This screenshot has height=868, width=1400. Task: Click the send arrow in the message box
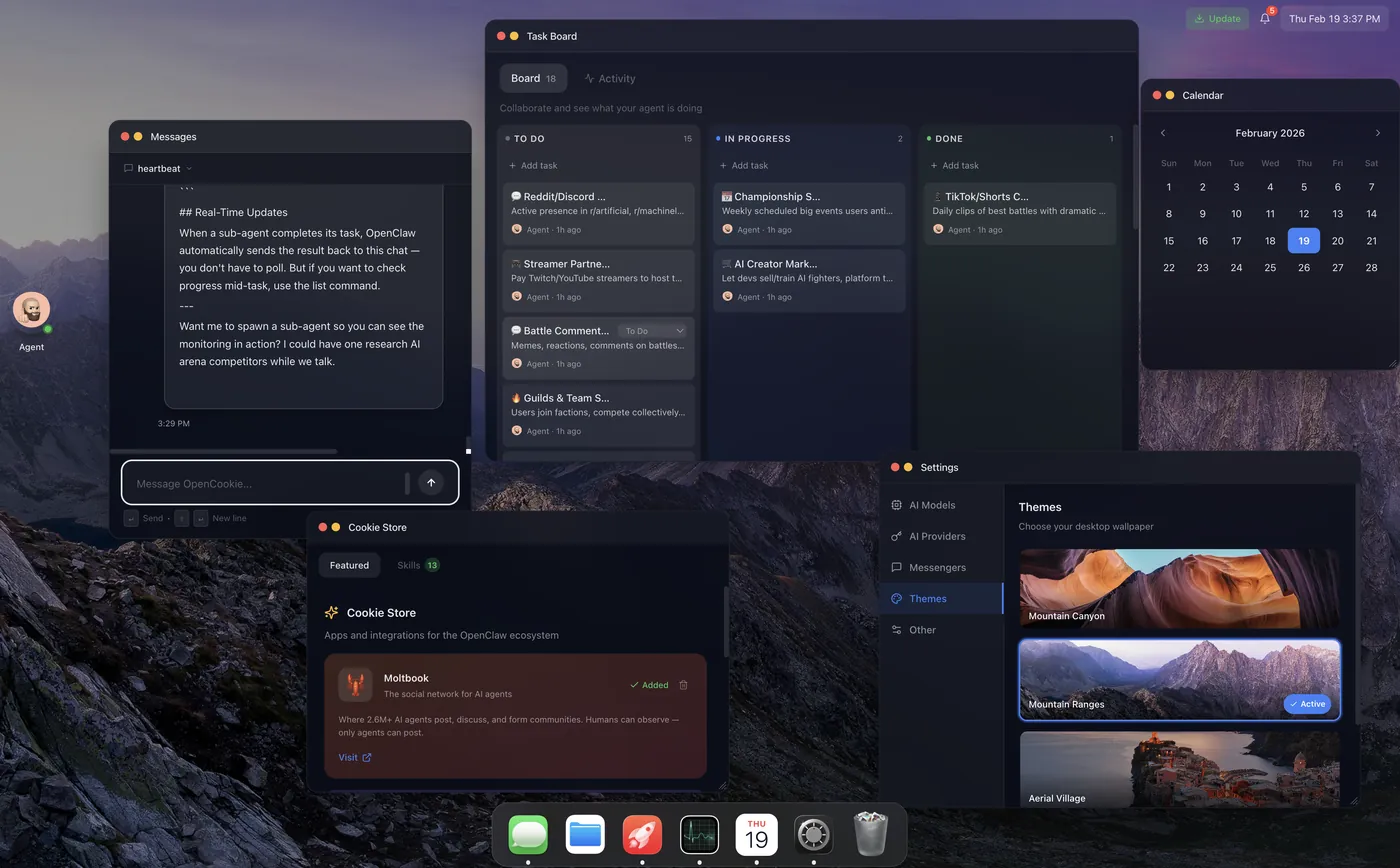pos(431,482)
